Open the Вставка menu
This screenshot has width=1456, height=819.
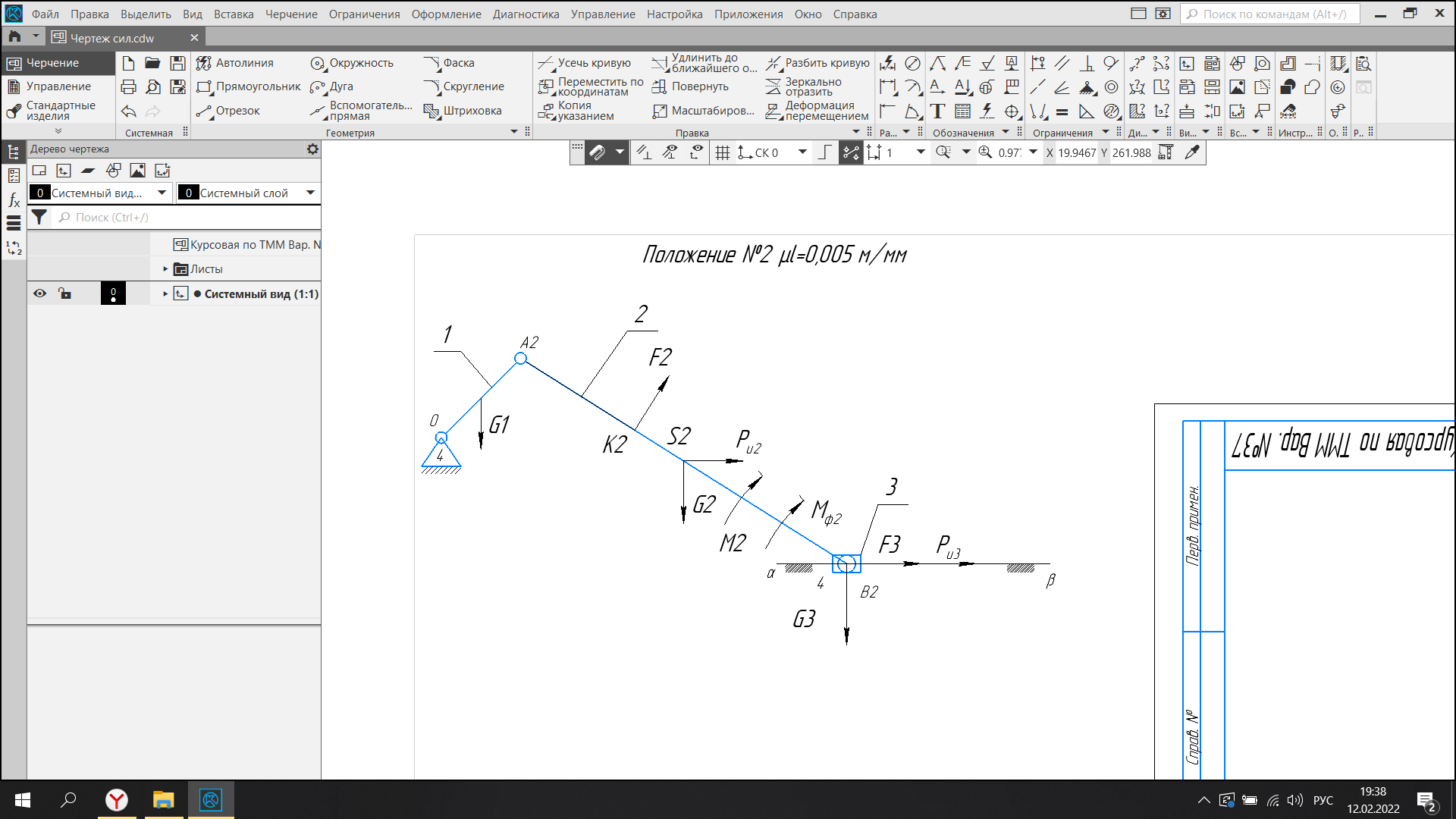[x=234, y=14]
